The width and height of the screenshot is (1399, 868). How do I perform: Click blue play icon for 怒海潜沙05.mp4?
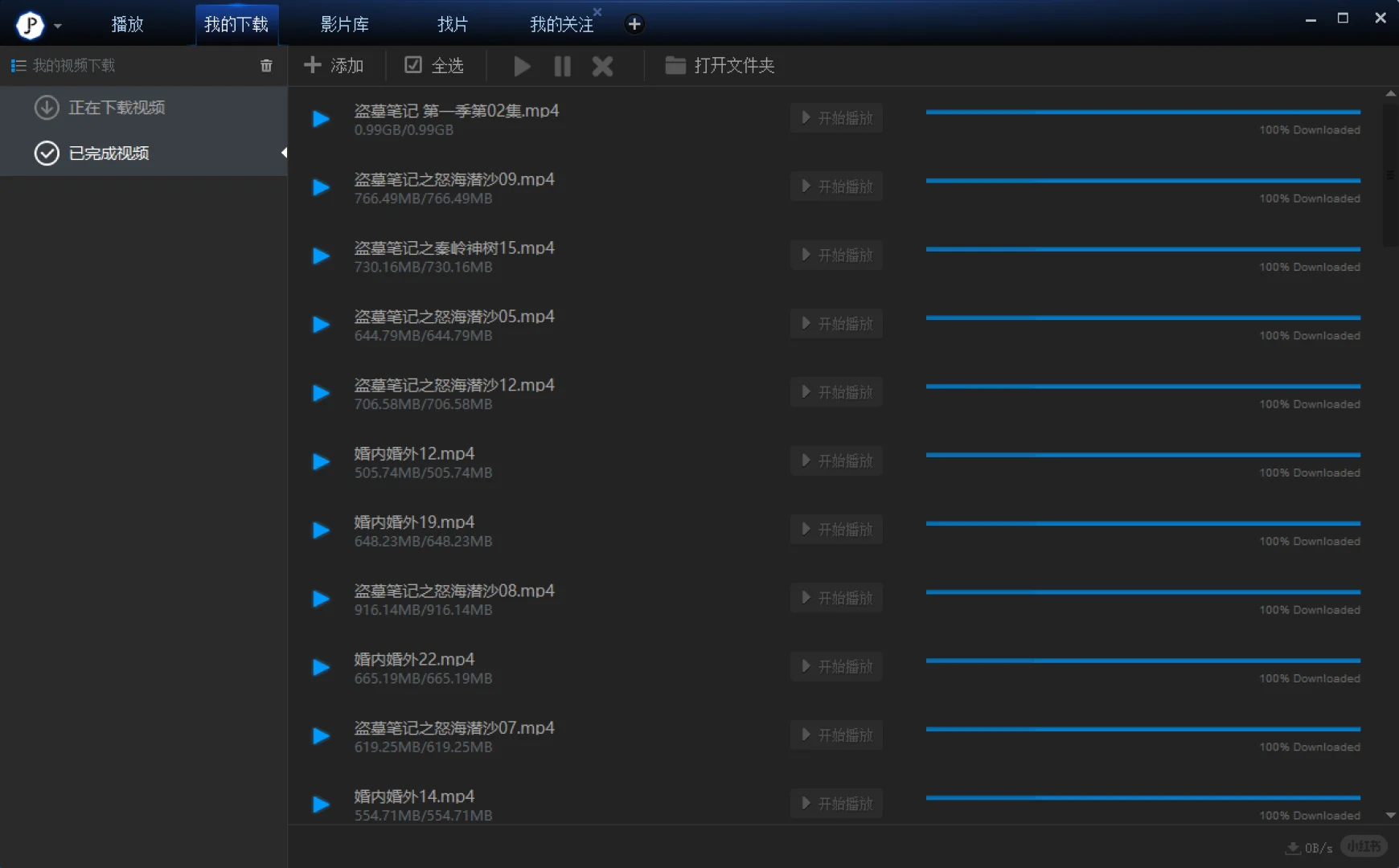tap(321, 325)
